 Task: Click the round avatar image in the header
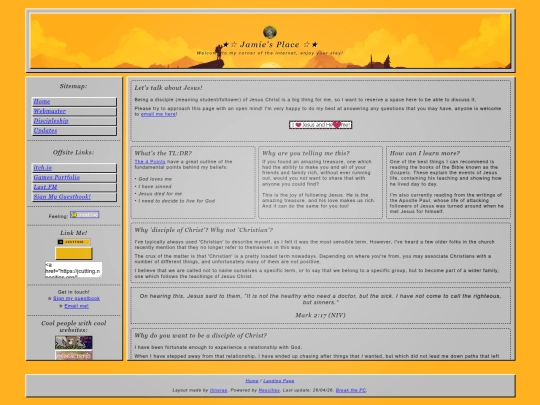(x=270, y=32)
